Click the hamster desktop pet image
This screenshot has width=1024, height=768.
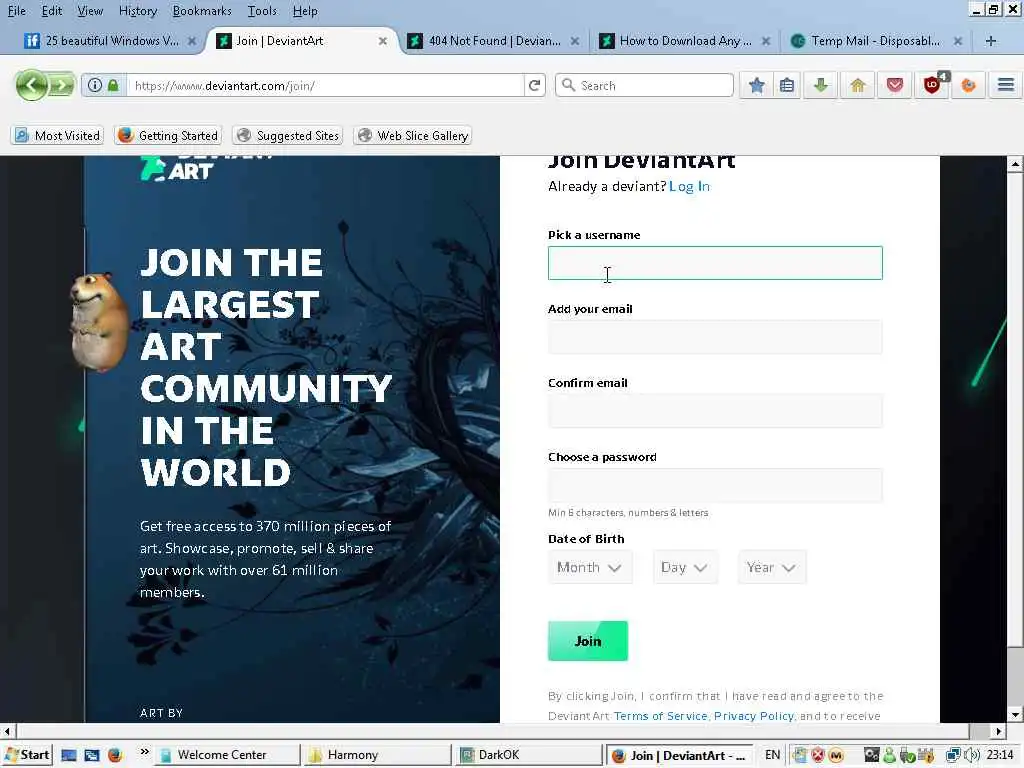(x=99, y=321)
